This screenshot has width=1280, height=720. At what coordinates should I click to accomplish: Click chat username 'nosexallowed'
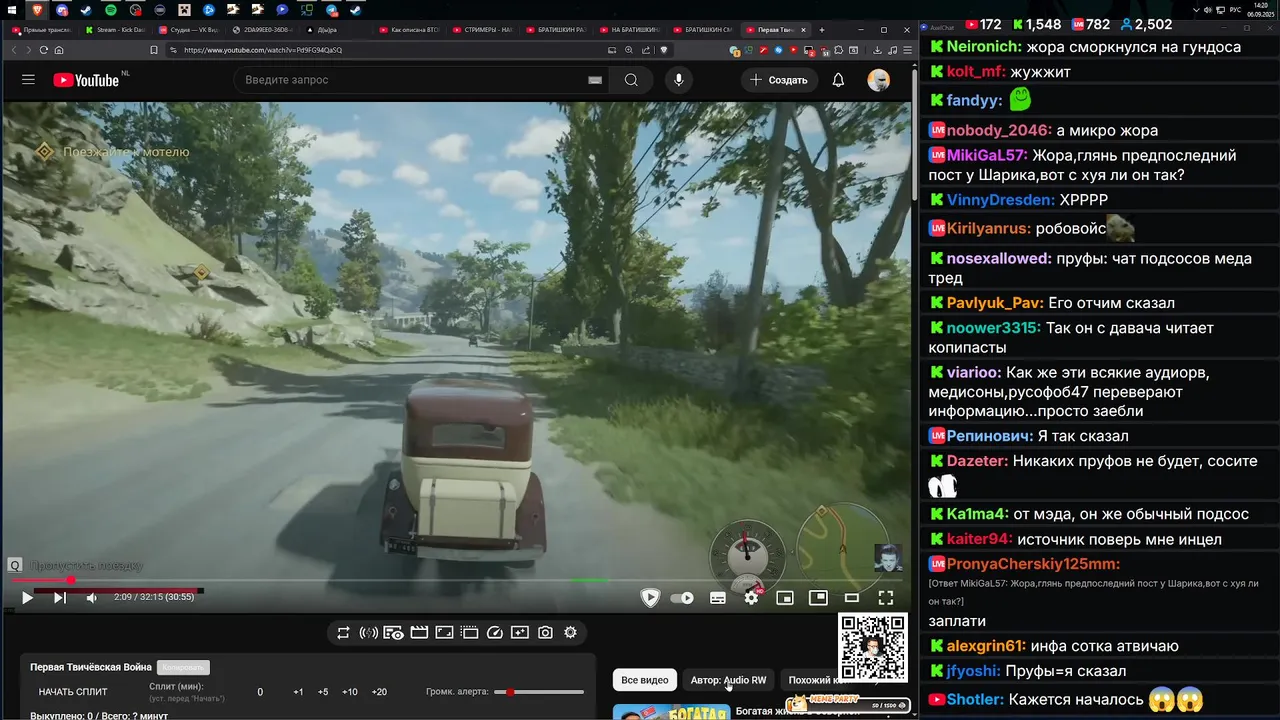tap(999, 258)
